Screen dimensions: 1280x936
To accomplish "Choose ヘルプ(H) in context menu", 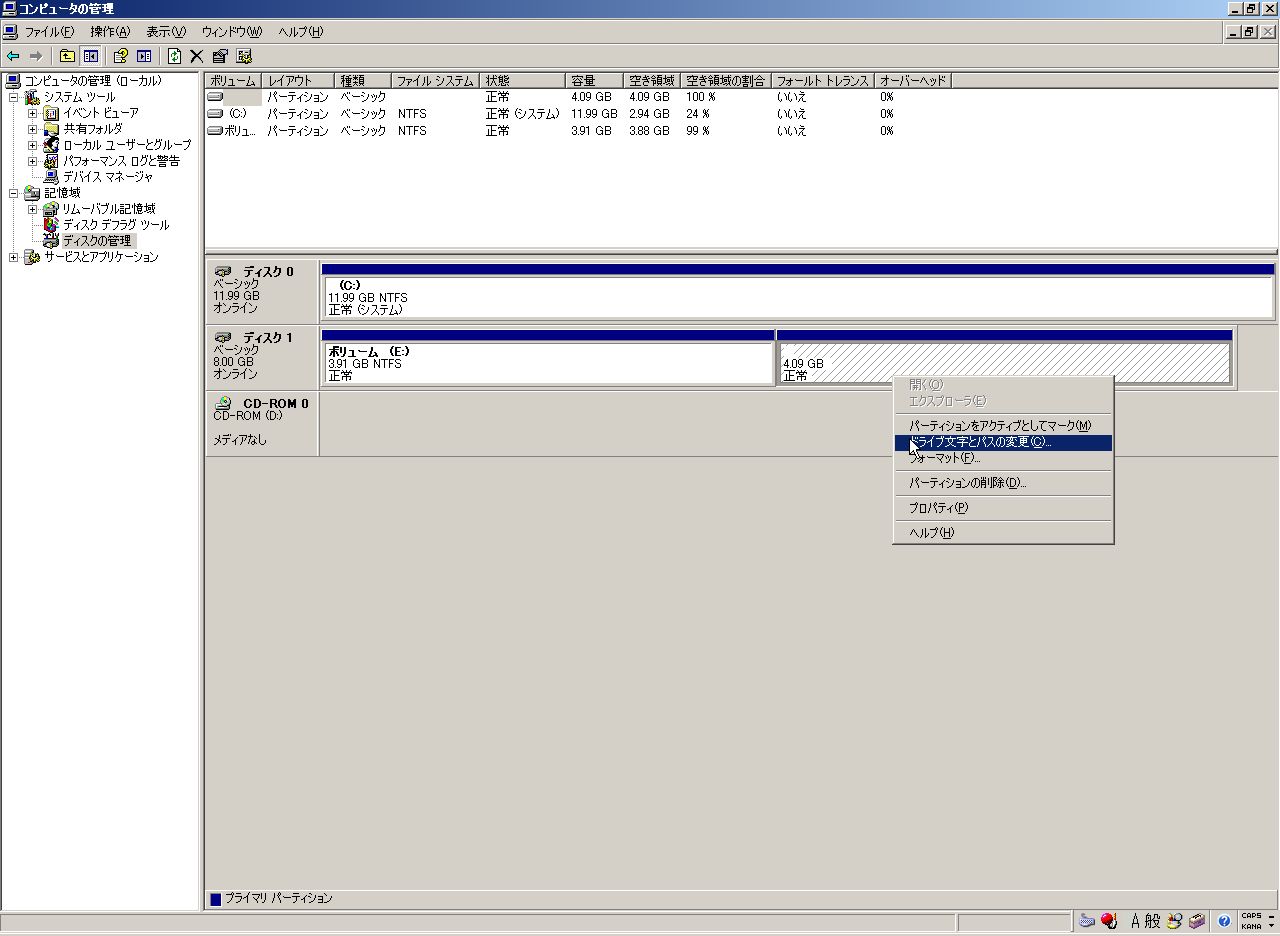I will click(1003, 533).
